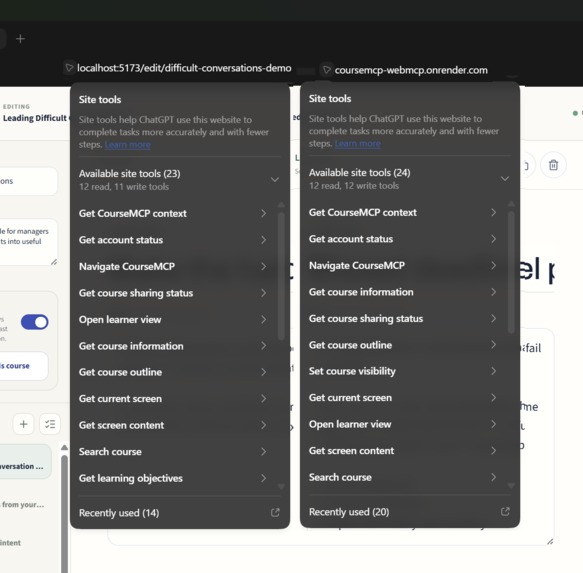Click the localhost:5173 address bar URL
The height and width of the screenshot is (573, 583).
tap(184, 68)
